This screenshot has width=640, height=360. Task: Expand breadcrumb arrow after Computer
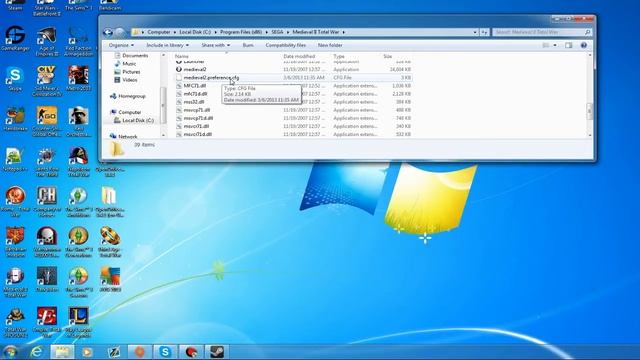pyautogui.click(x=175, y=32)
